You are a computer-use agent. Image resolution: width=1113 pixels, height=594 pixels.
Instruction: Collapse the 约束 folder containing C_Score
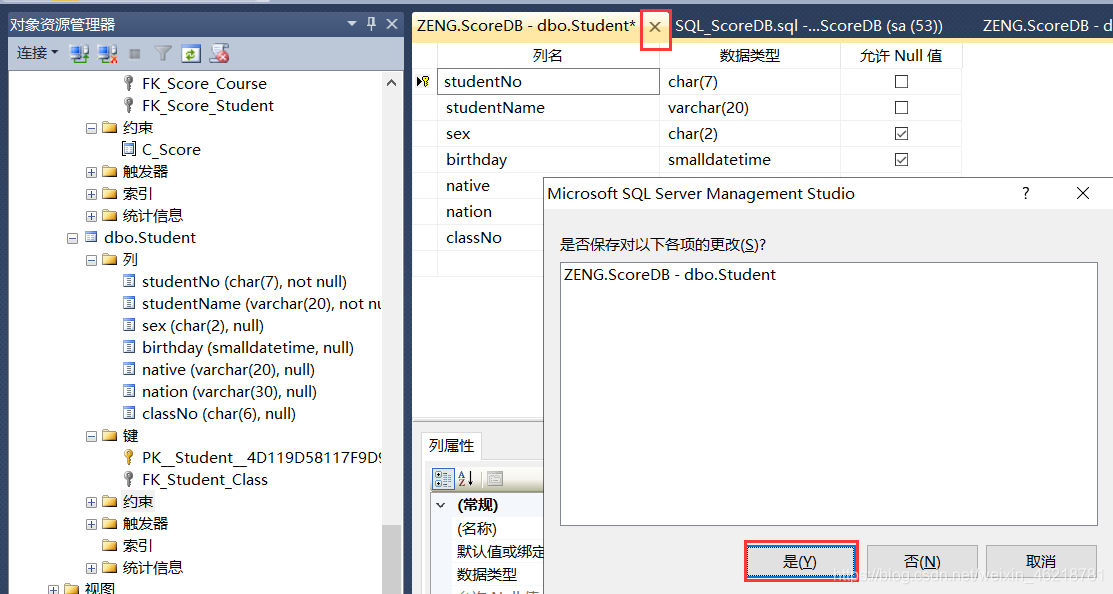[x=92, y=128]
